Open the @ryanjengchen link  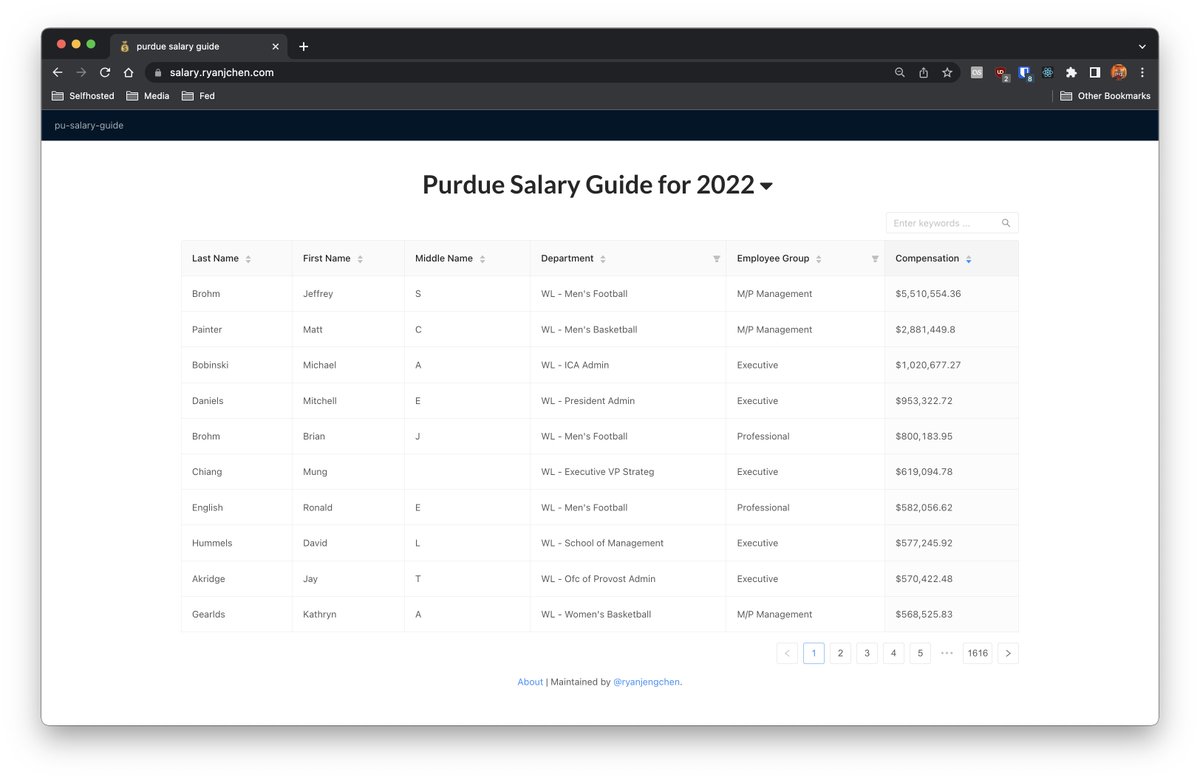point(646,682)
